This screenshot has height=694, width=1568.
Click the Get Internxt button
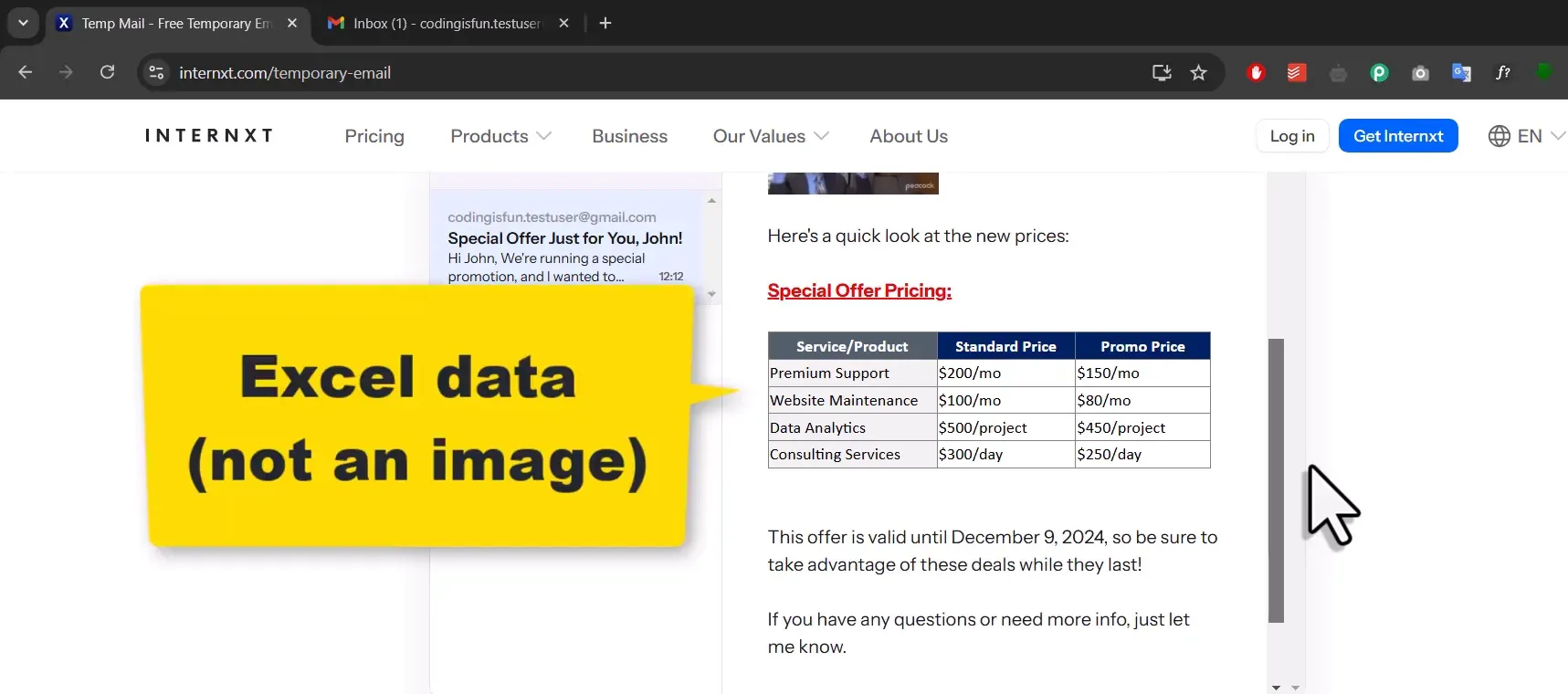[1398, 136]
